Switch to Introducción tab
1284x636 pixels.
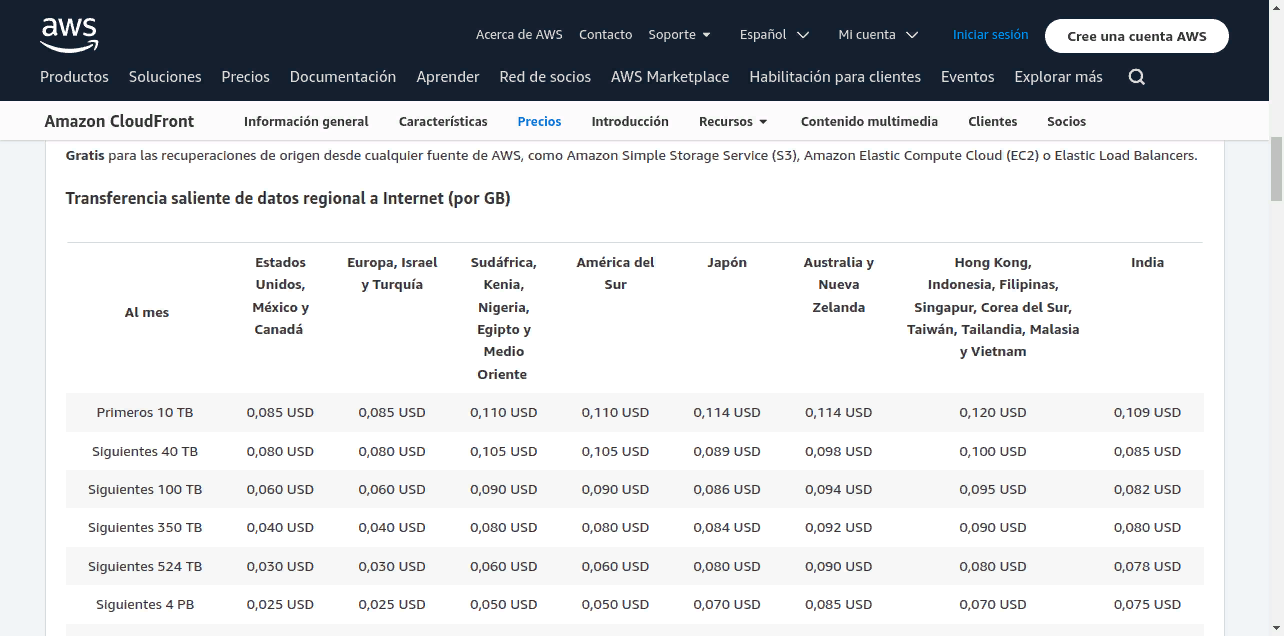[630, 121]
